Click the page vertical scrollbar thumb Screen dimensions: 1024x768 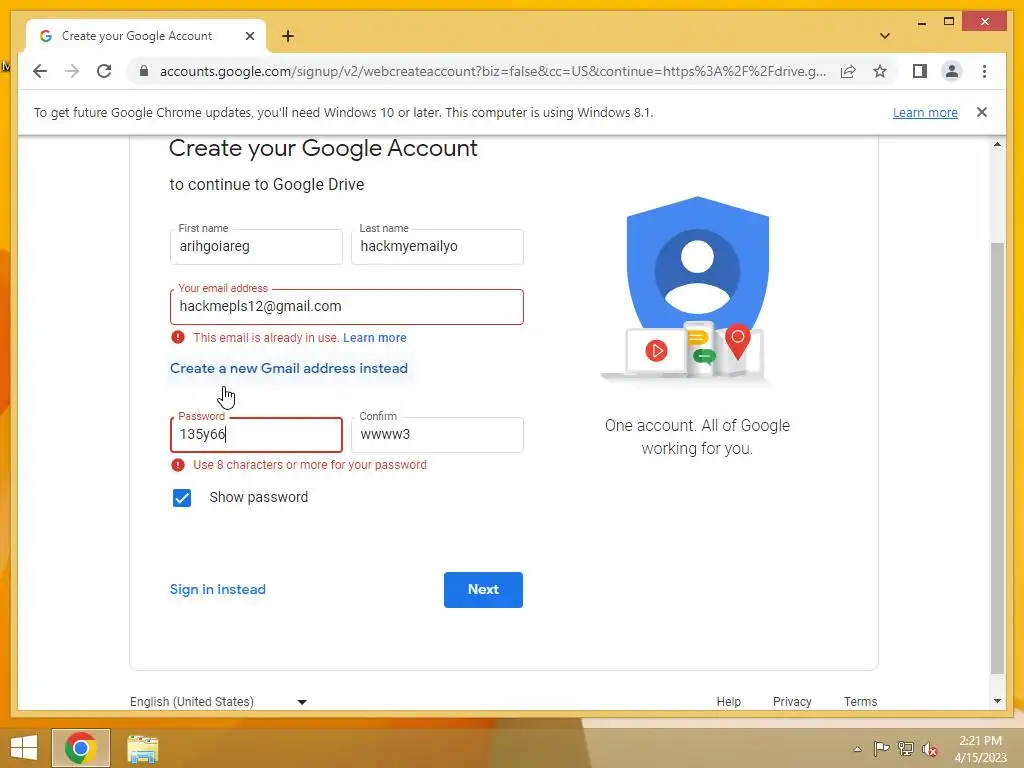tap(997, 457)
